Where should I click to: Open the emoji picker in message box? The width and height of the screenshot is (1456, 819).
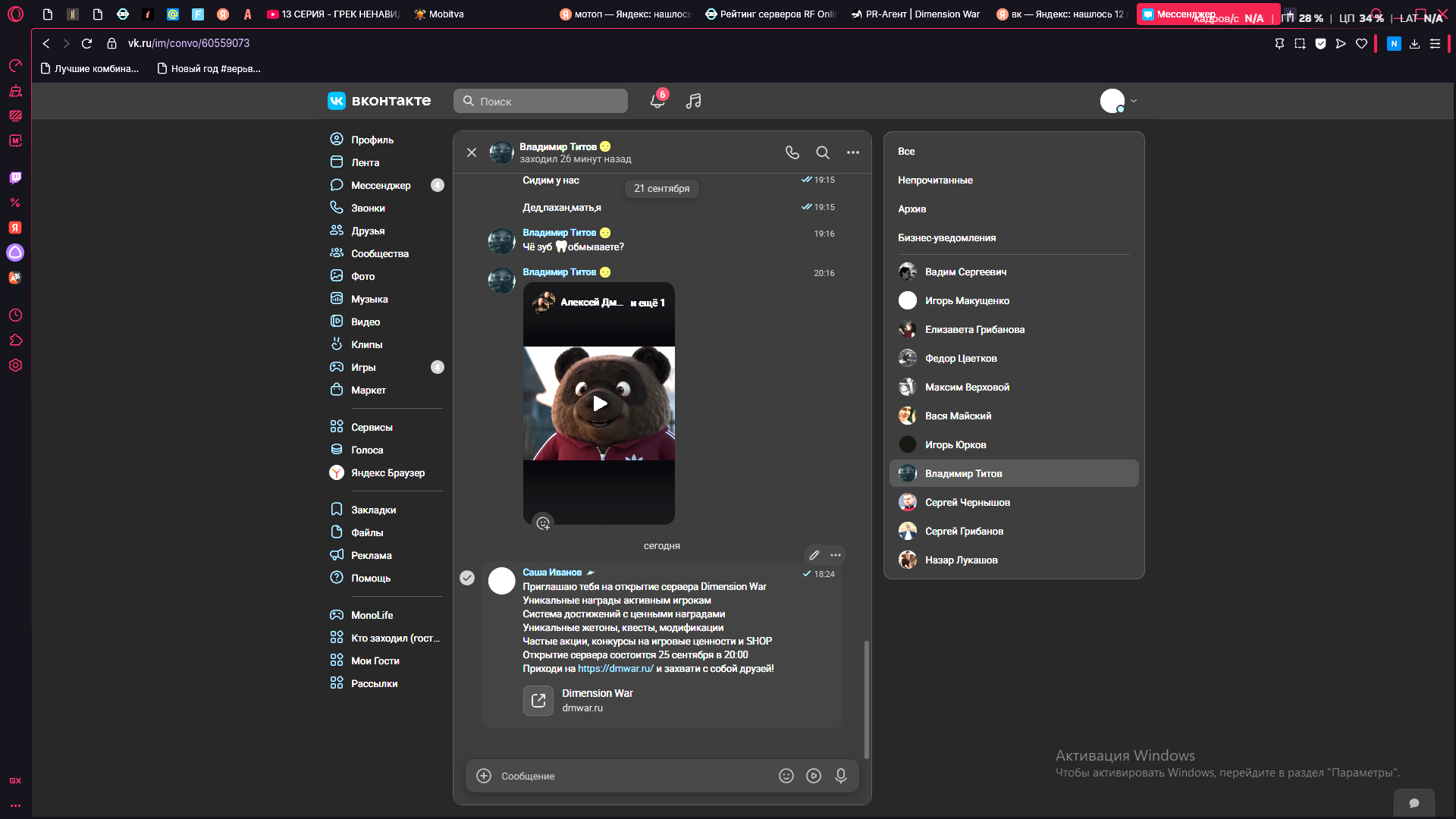pos(786,776)
